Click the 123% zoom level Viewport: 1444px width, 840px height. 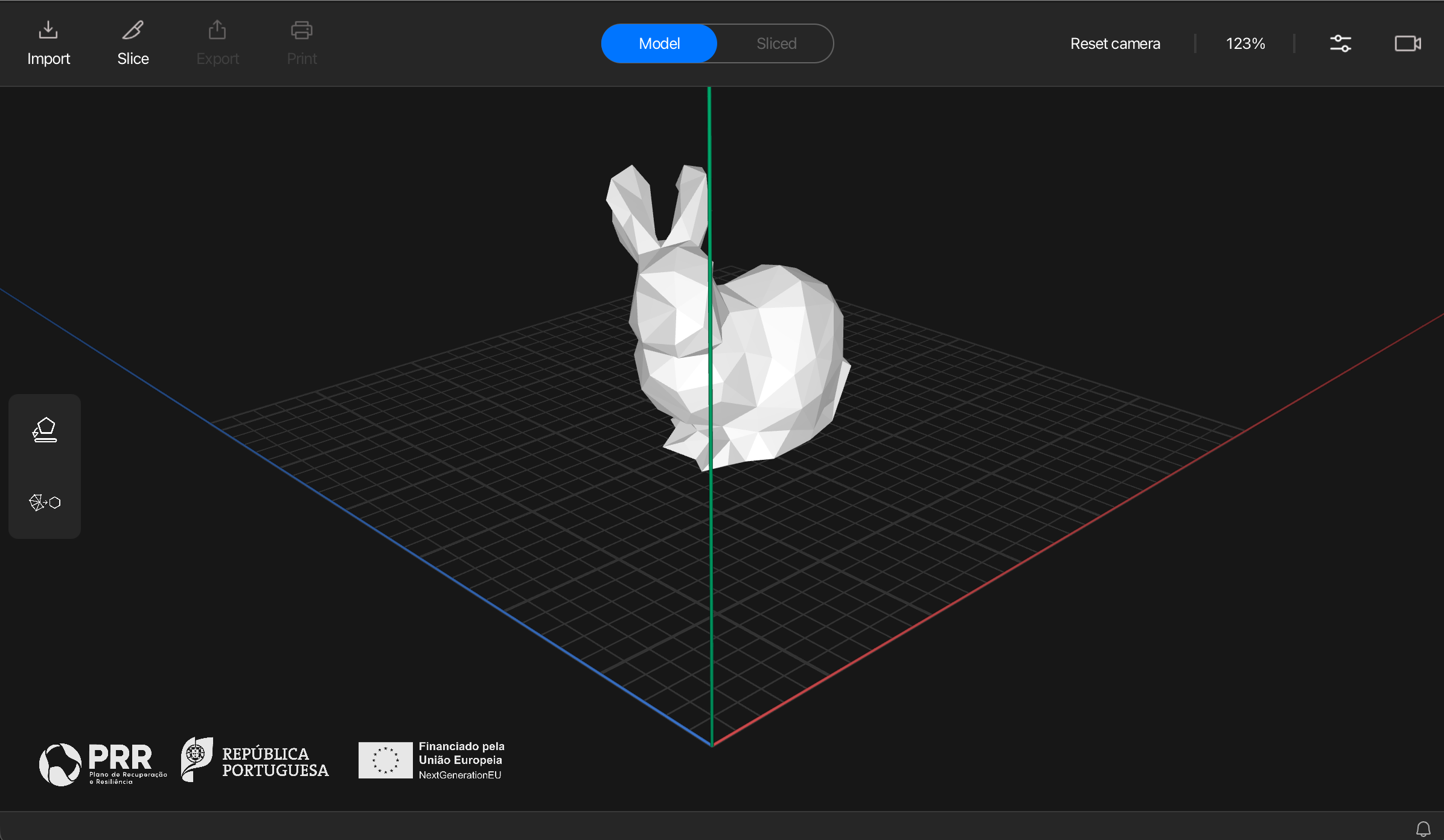click(x=1245, y=43)
